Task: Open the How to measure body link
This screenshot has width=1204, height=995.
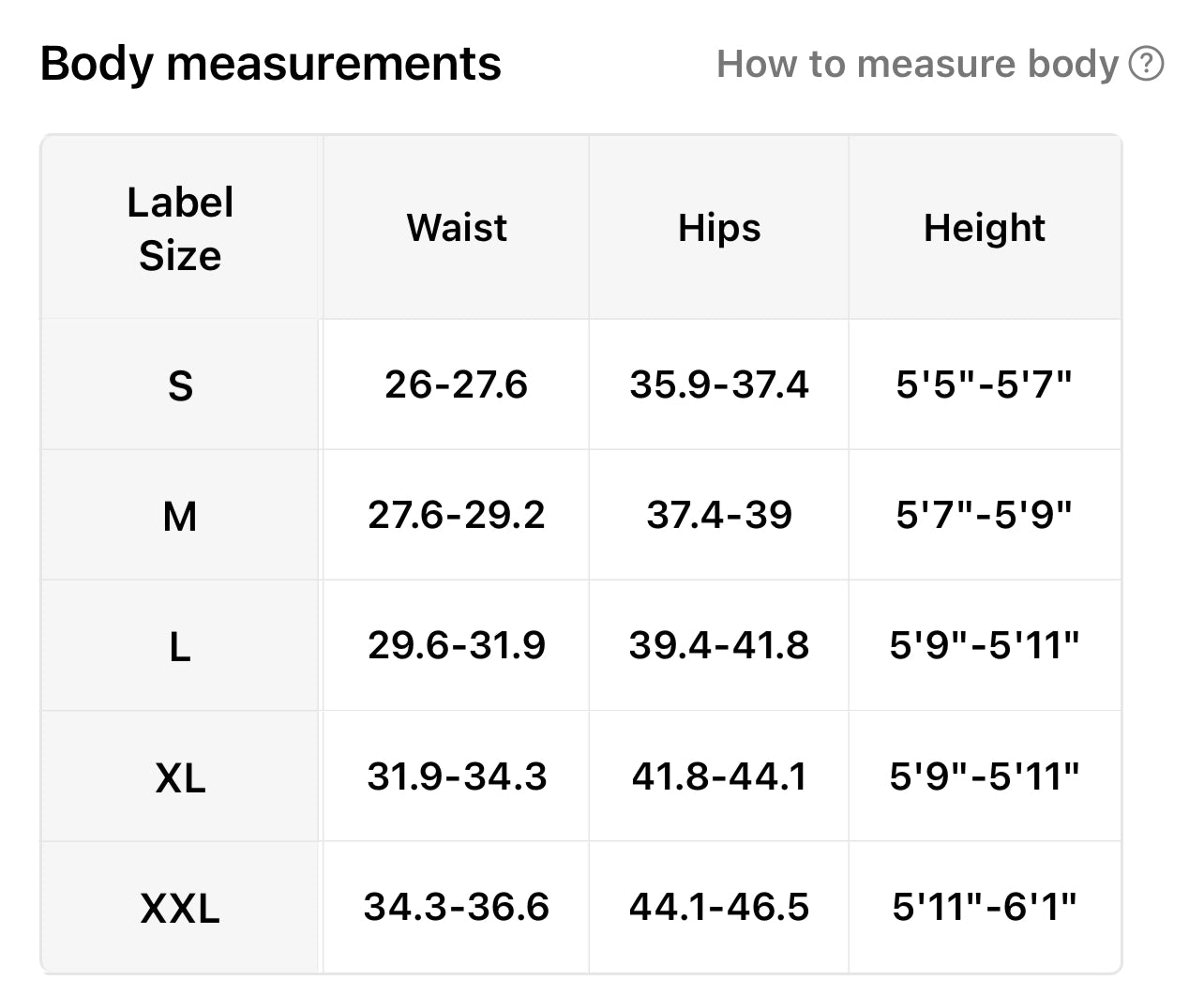Action: pyautogui.click(x=917, y=64)
